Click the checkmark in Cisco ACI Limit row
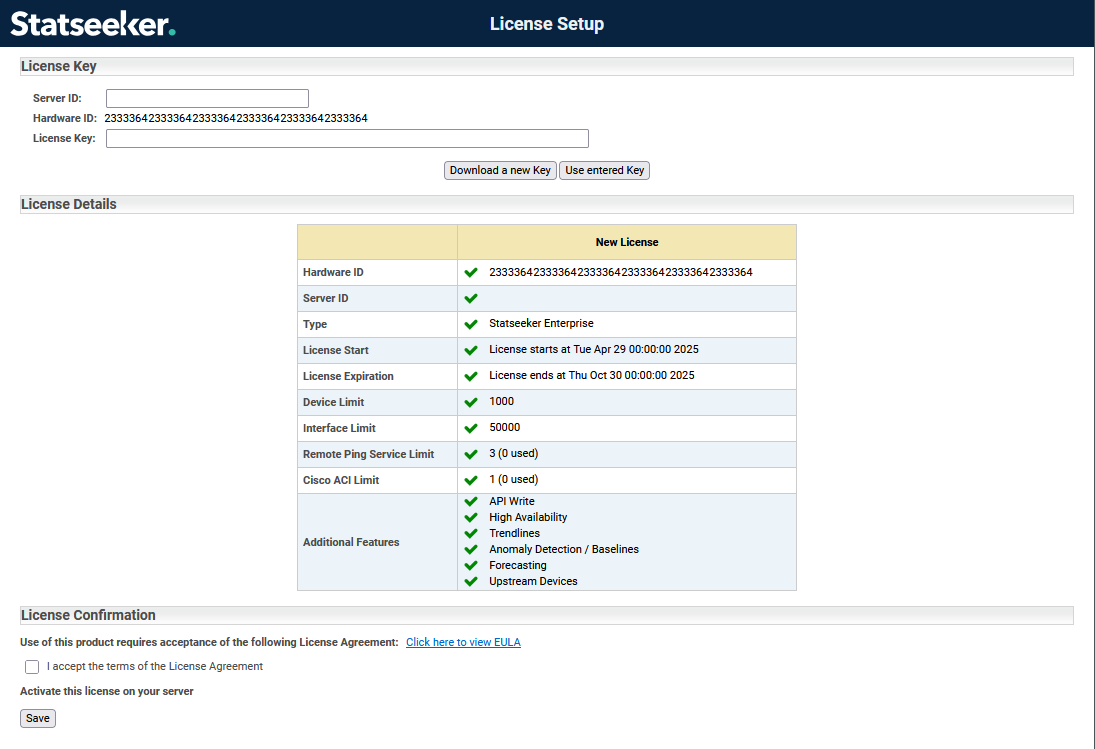 [471, 480]
